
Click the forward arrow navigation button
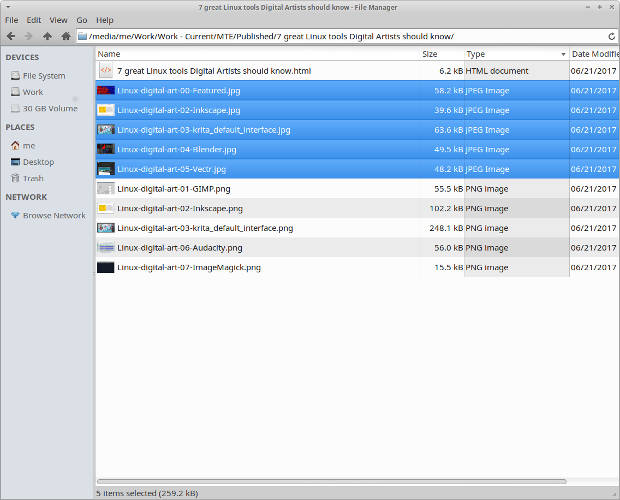(28, 36)
